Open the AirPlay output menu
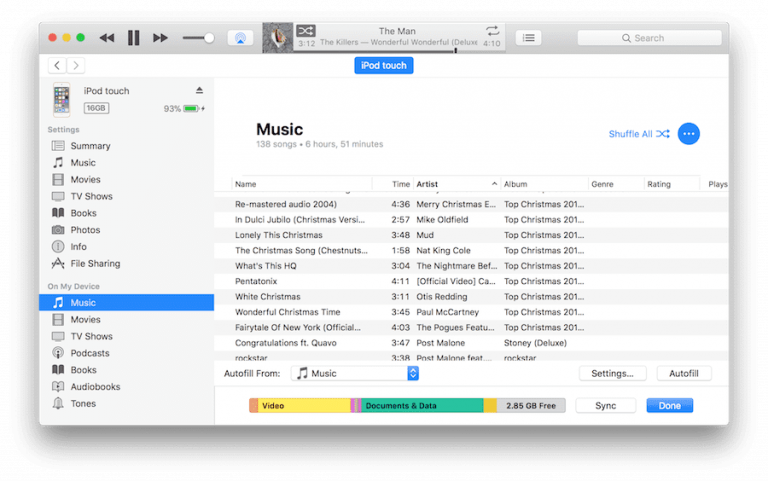The height and width of the screenshot is (481, 768). 240,38
